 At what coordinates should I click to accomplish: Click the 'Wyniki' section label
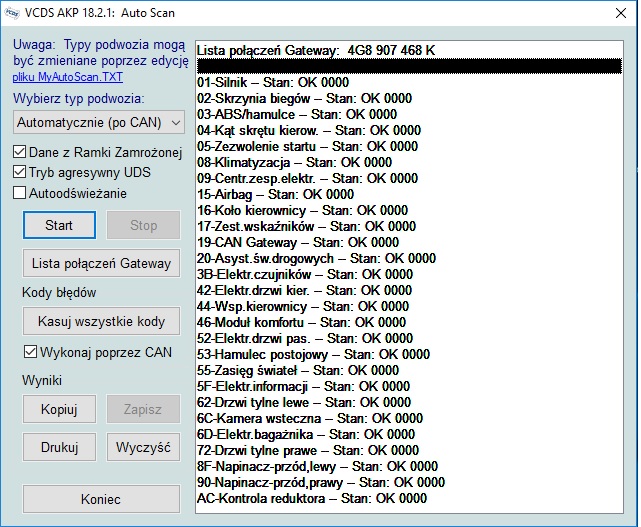point(42,380)
